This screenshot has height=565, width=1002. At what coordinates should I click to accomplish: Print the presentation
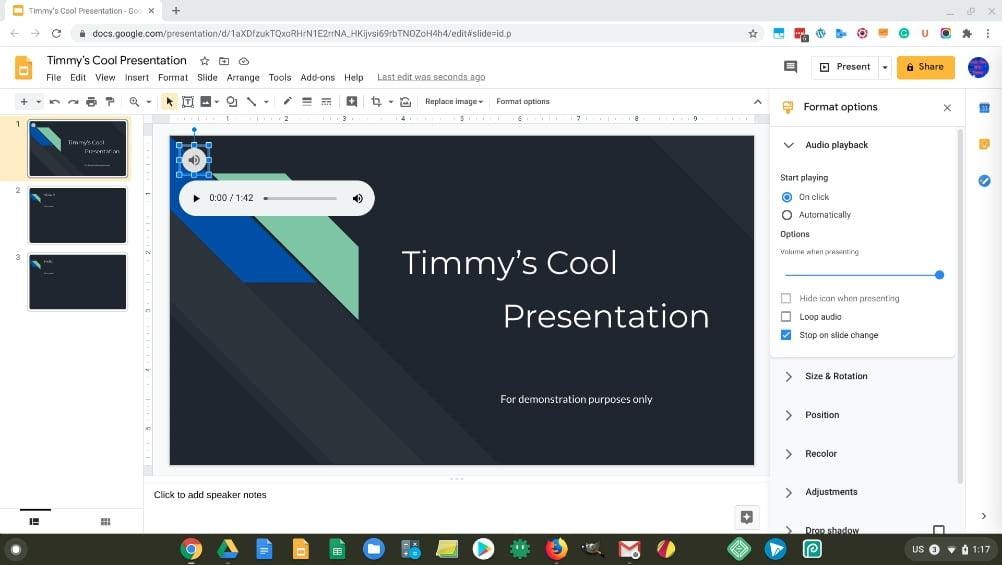click(91, 102)
